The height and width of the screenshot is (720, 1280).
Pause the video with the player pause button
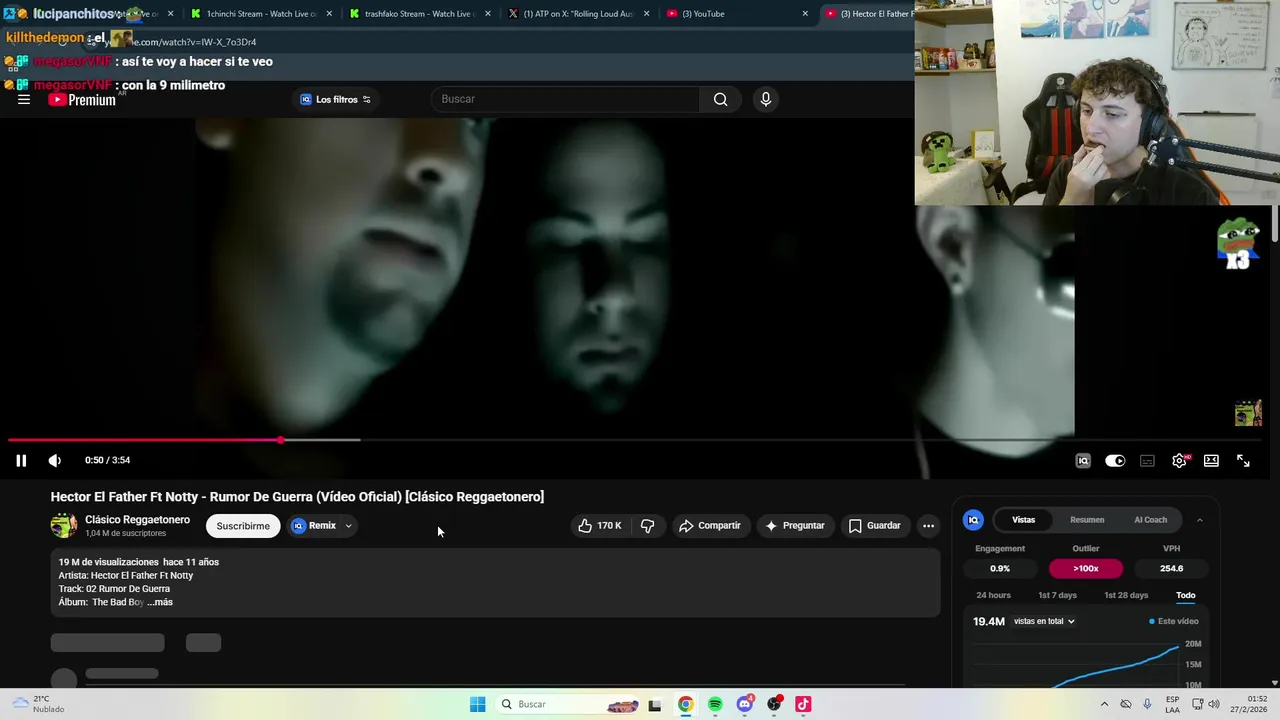click(x=20, y=460)
